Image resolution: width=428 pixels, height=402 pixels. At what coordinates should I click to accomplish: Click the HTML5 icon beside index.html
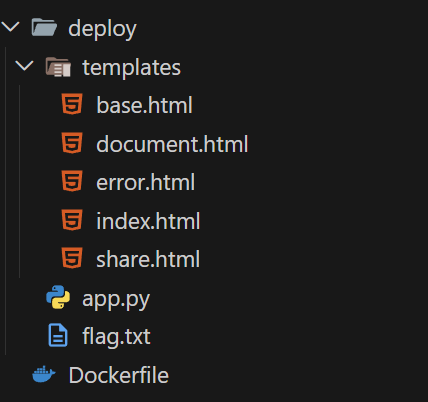(72, 220)
